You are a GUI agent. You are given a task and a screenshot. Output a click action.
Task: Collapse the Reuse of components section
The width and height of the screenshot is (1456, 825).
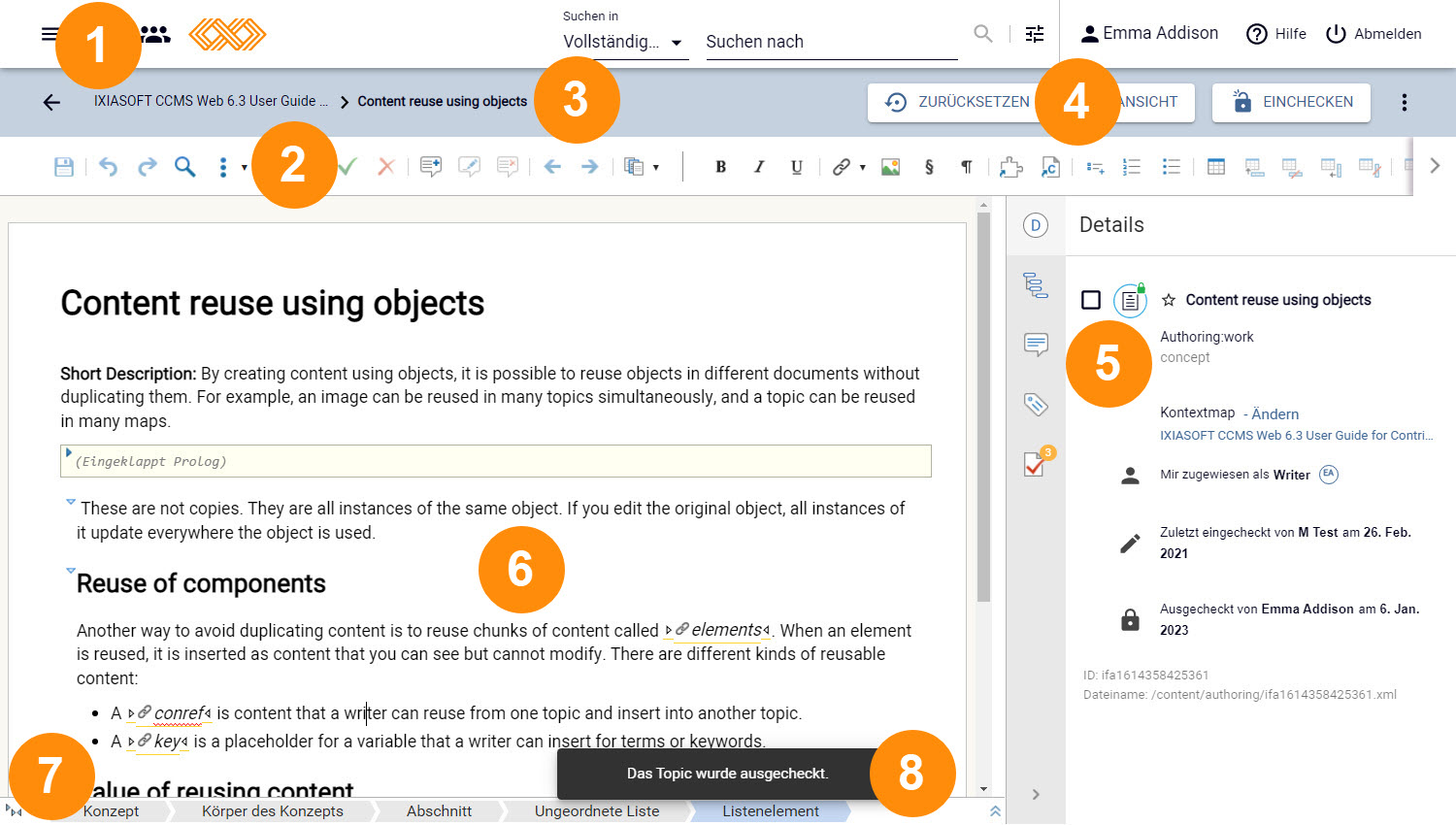[x=70, y=571]
